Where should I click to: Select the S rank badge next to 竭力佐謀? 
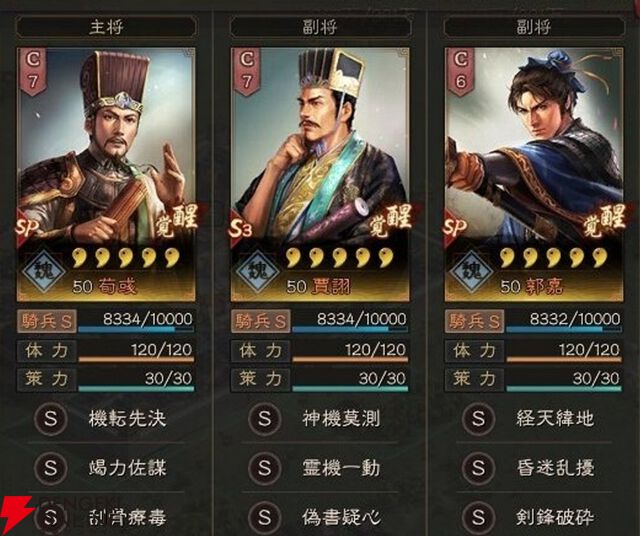tap(51, 468)
